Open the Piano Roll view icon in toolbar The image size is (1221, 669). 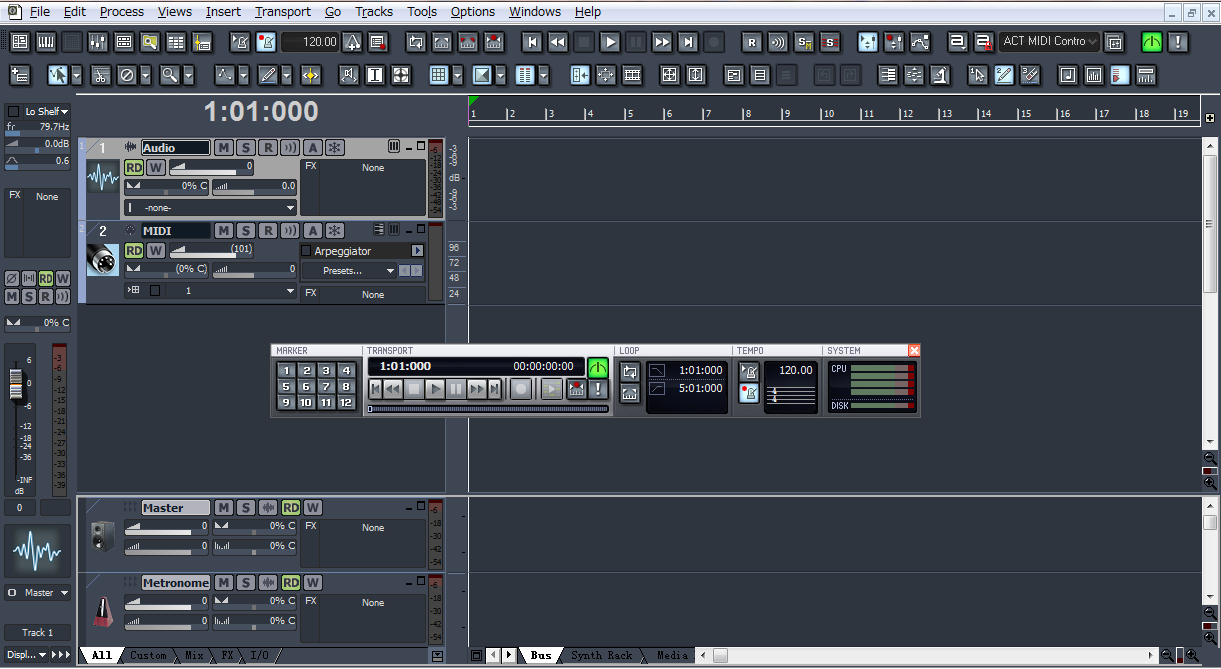(x=46, y=42)
